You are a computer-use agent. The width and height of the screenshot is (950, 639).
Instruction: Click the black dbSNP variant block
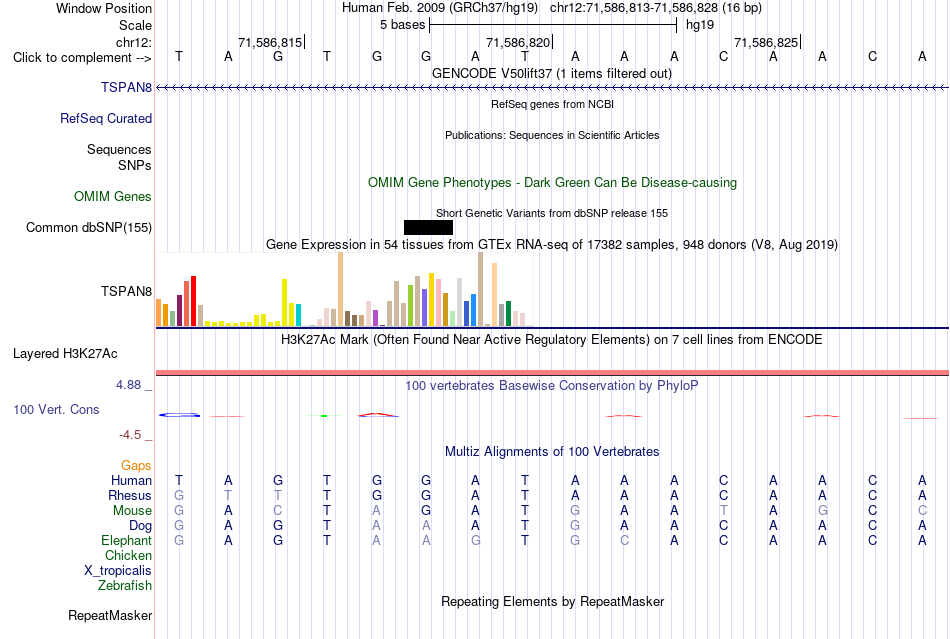[428, 227]
